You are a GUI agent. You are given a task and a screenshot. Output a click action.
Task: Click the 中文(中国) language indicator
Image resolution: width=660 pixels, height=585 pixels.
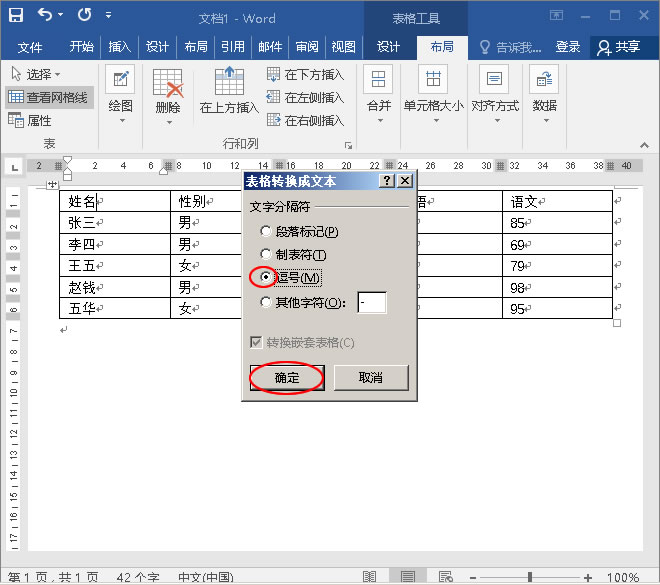[205, 577]
